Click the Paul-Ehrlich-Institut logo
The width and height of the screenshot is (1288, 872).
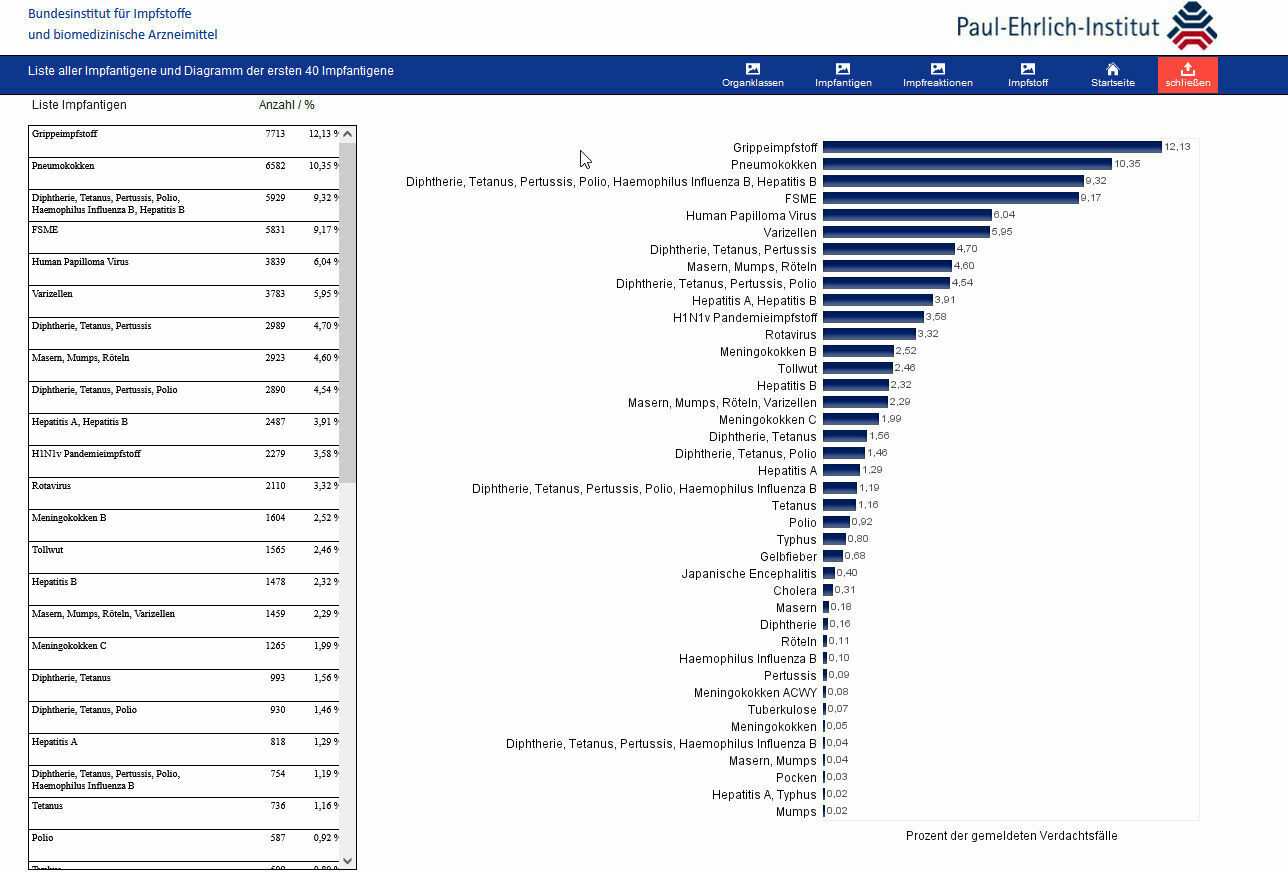(x=1086, y=26)
